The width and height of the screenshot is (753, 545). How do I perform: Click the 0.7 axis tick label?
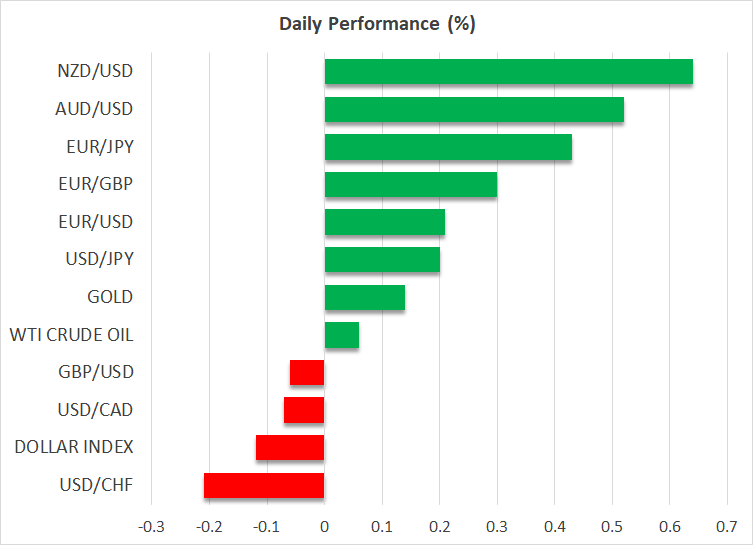(726, 526)
